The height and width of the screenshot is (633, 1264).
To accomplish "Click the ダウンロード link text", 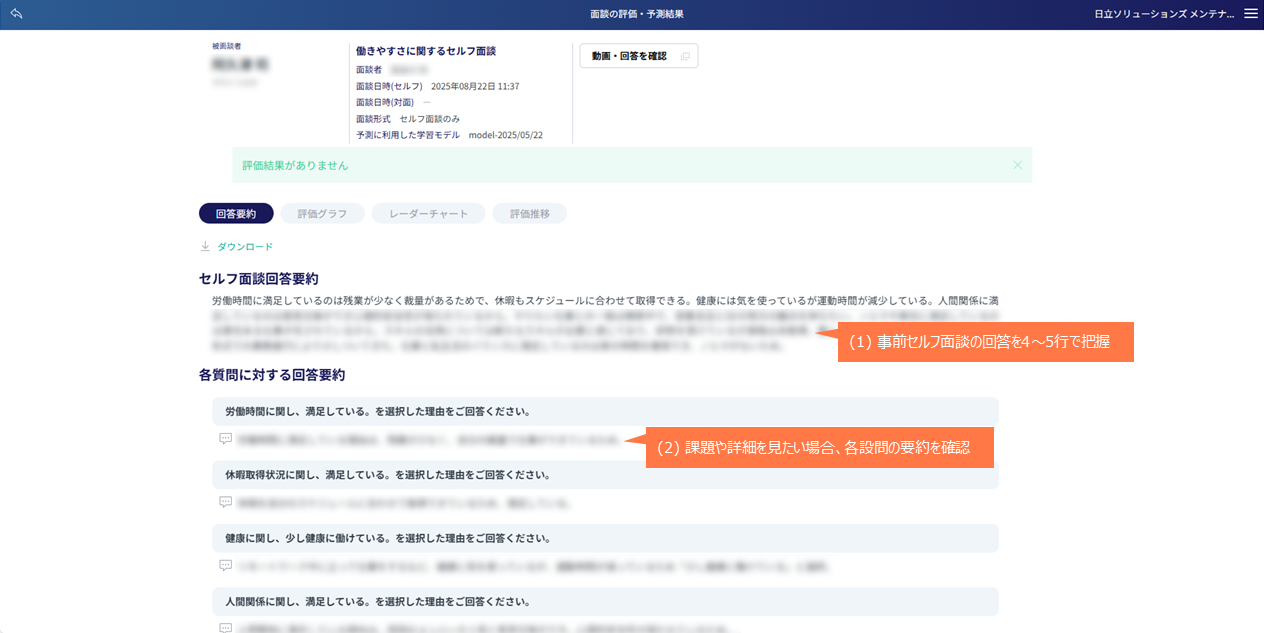I will click(245, 246).
